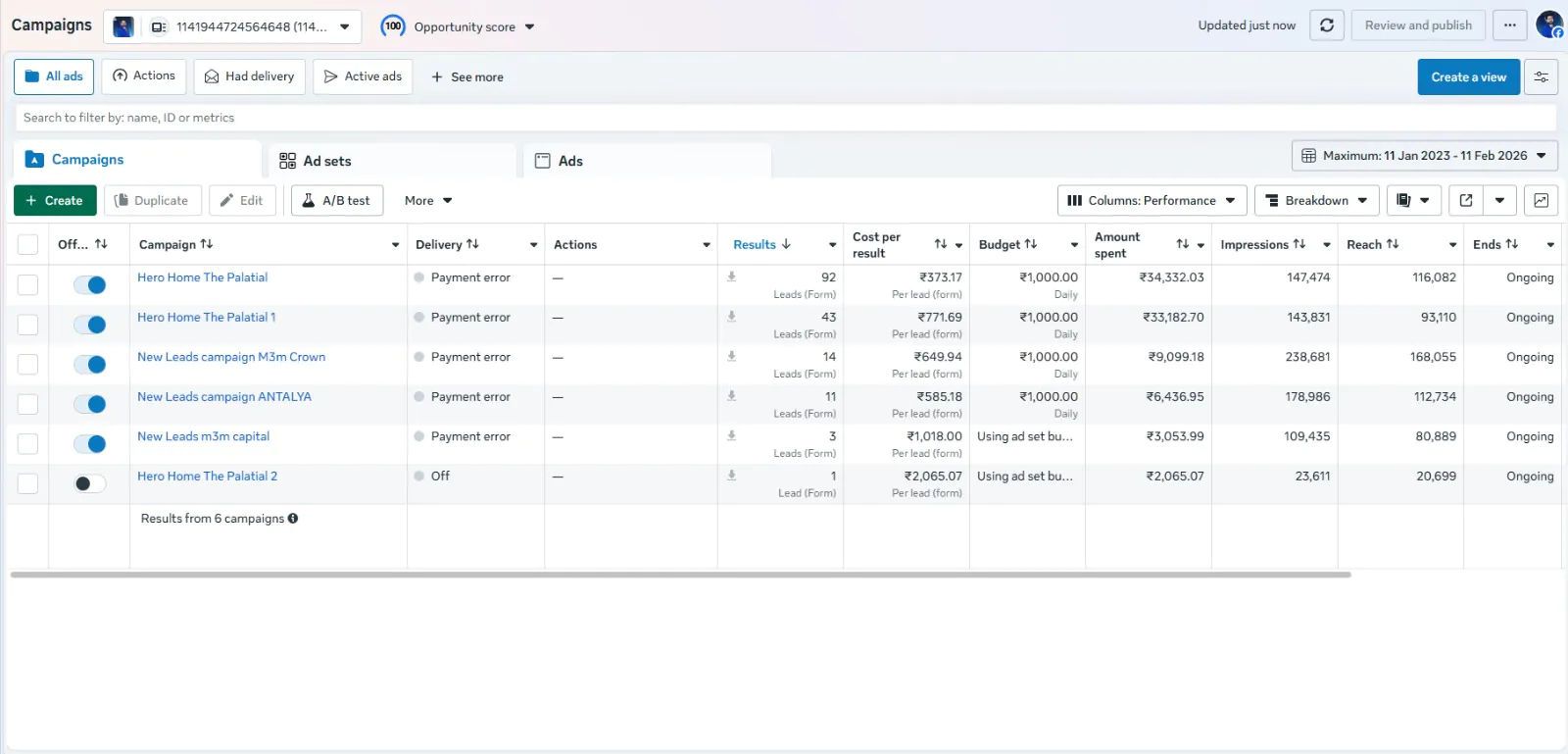Disable New Leads campaign ANTALYA toggle

coord(90,404)
